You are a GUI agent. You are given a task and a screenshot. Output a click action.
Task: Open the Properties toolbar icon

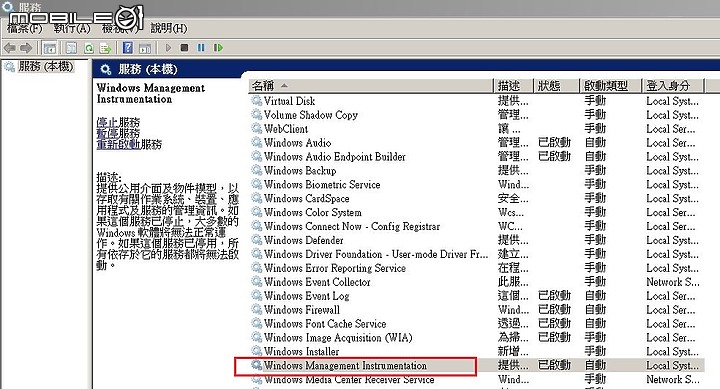[71, 48]
